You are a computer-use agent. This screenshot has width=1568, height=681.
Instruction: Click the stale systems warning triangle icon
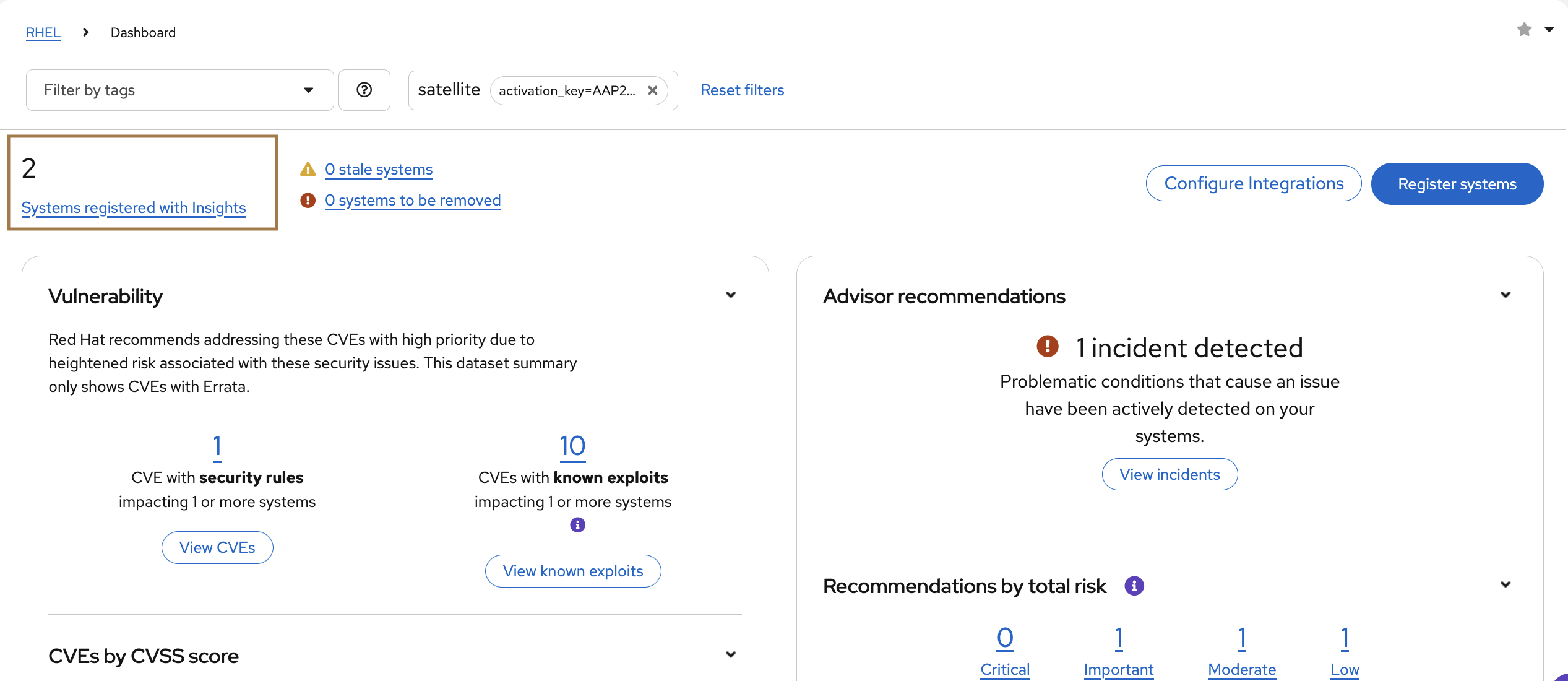click(308, 169)
